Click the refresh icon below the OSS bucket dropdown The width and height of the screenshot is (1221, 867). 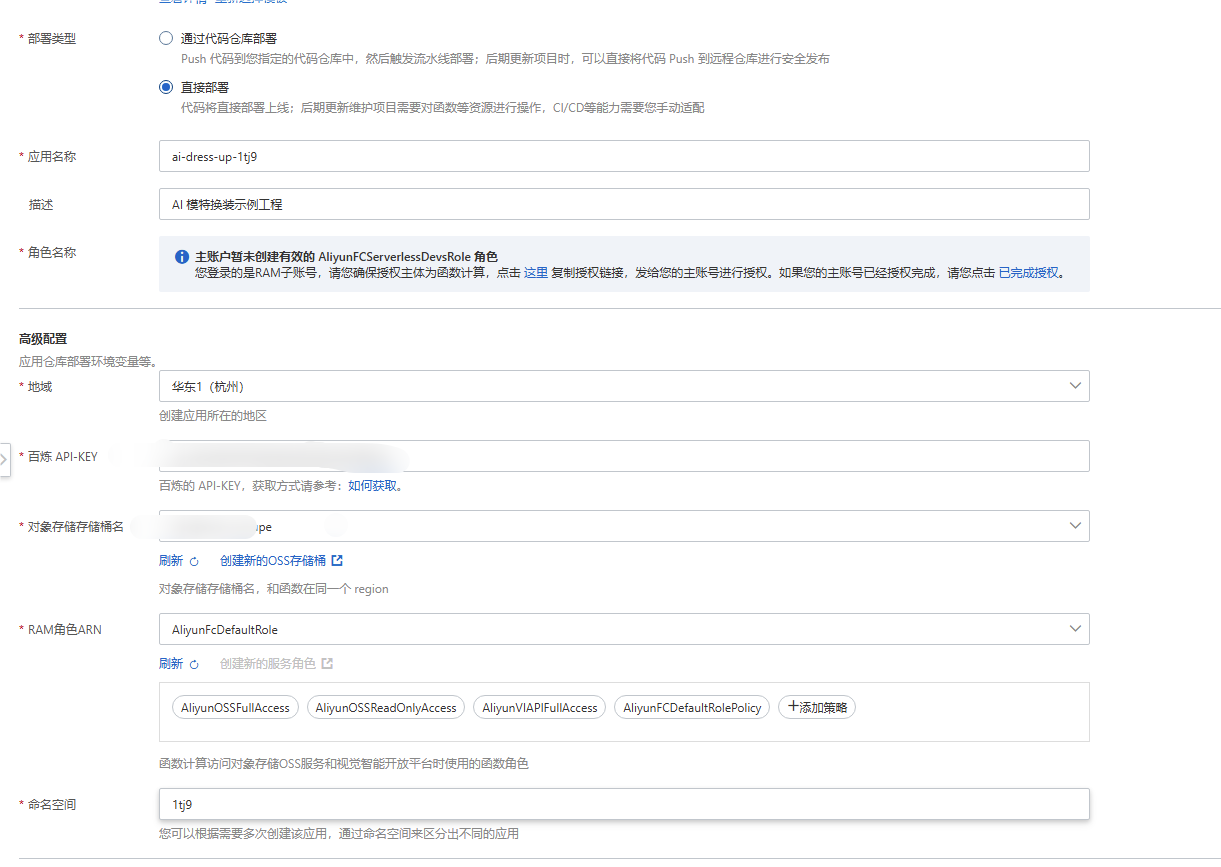tap(194, 560)
